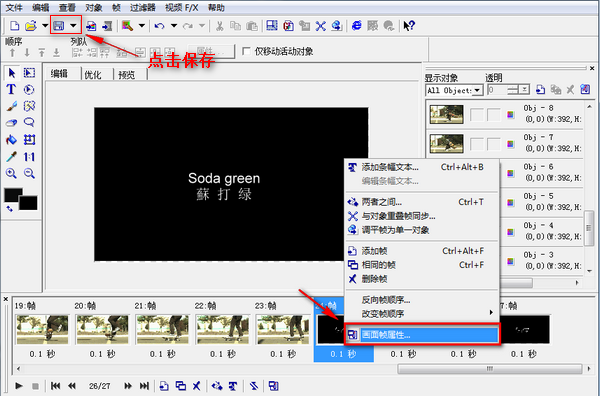This screenshot has height=396, width=600.
Task: Select the Paintbrush tool
Action: (11, 106)
